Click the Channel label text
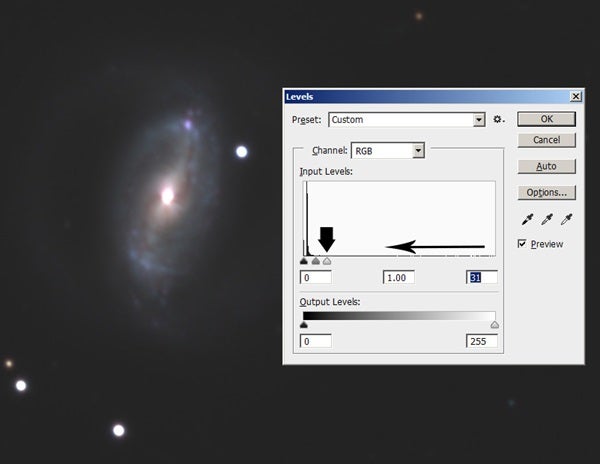600x464 pixels. 329,150
